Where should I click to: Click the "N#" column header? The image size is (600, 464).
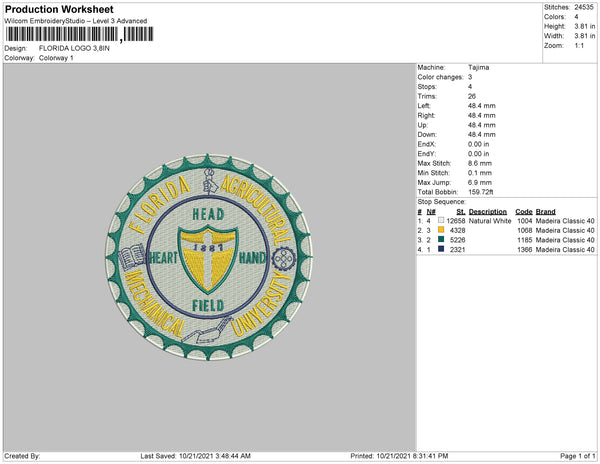[x=431, y=211]
